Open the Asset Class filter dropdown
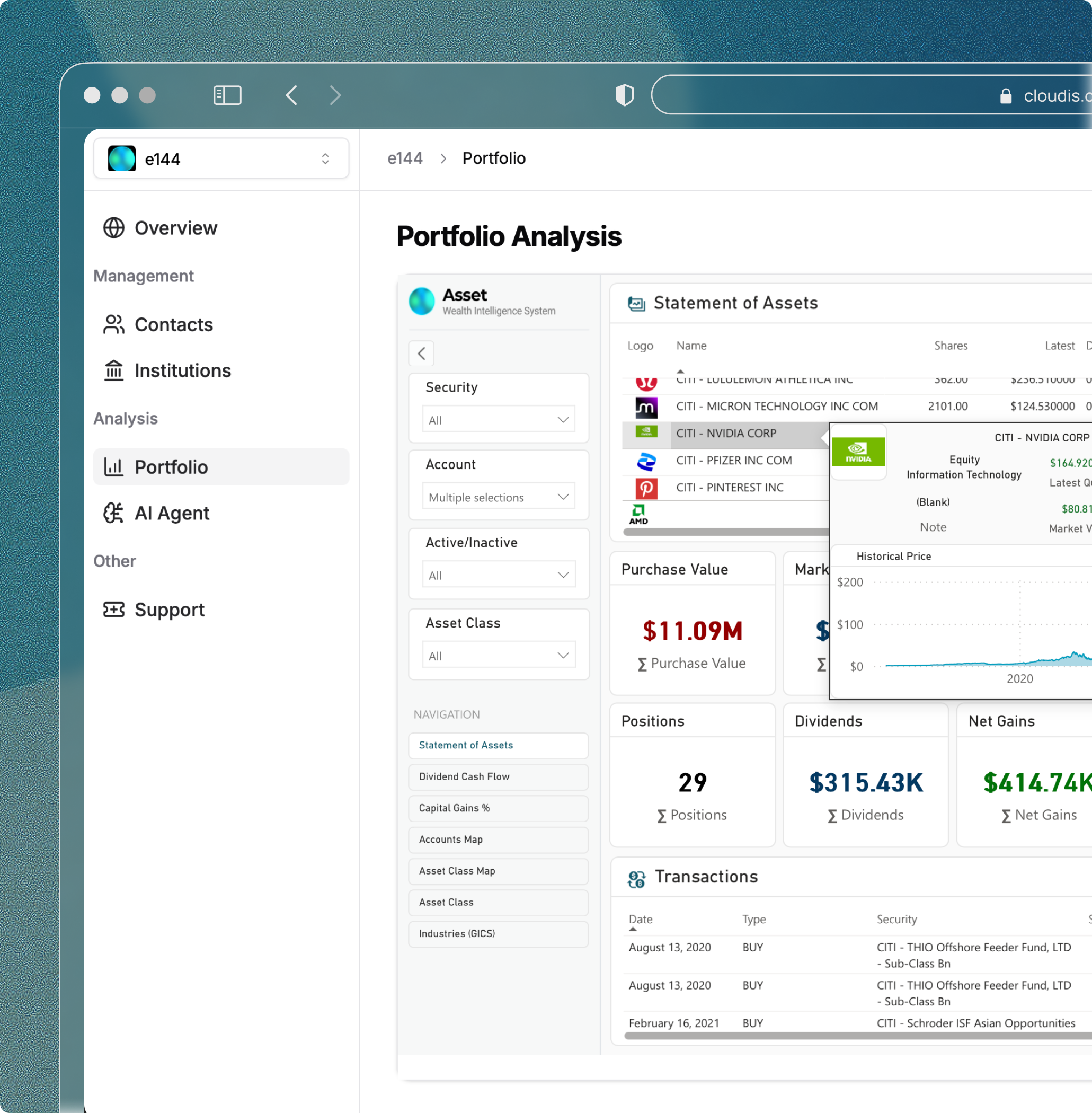The image size is (1092, 1113). 499,655
